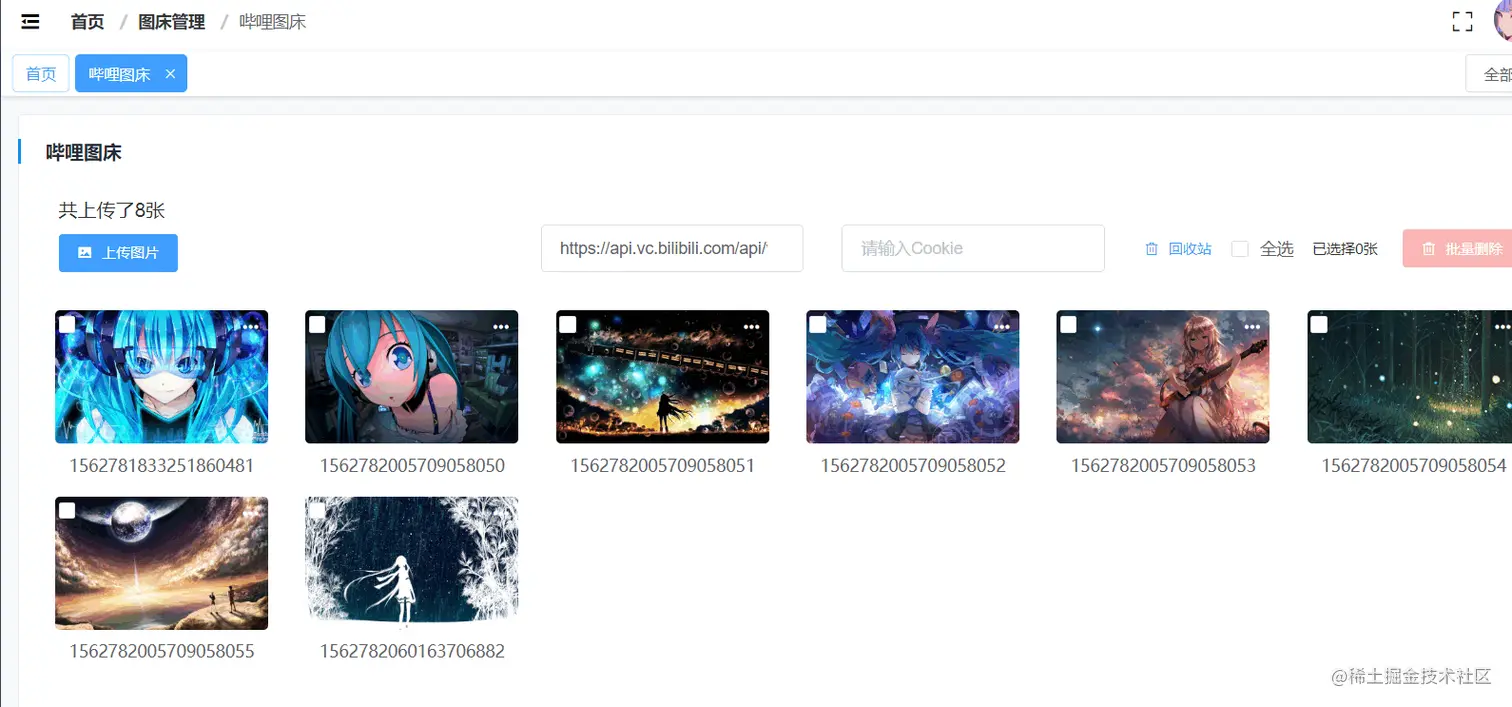
Task: Switch to the 首页 tab
Action: tap(41, 74)
